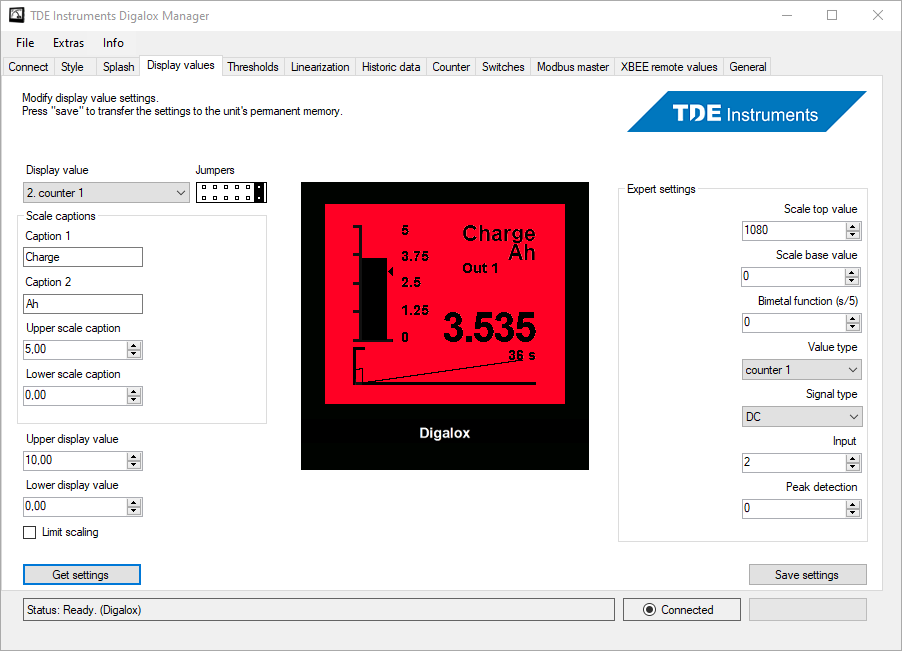Viewport: 902px width, 651px height.
Task: Open the Extras menu
Action: click(68, 43)
